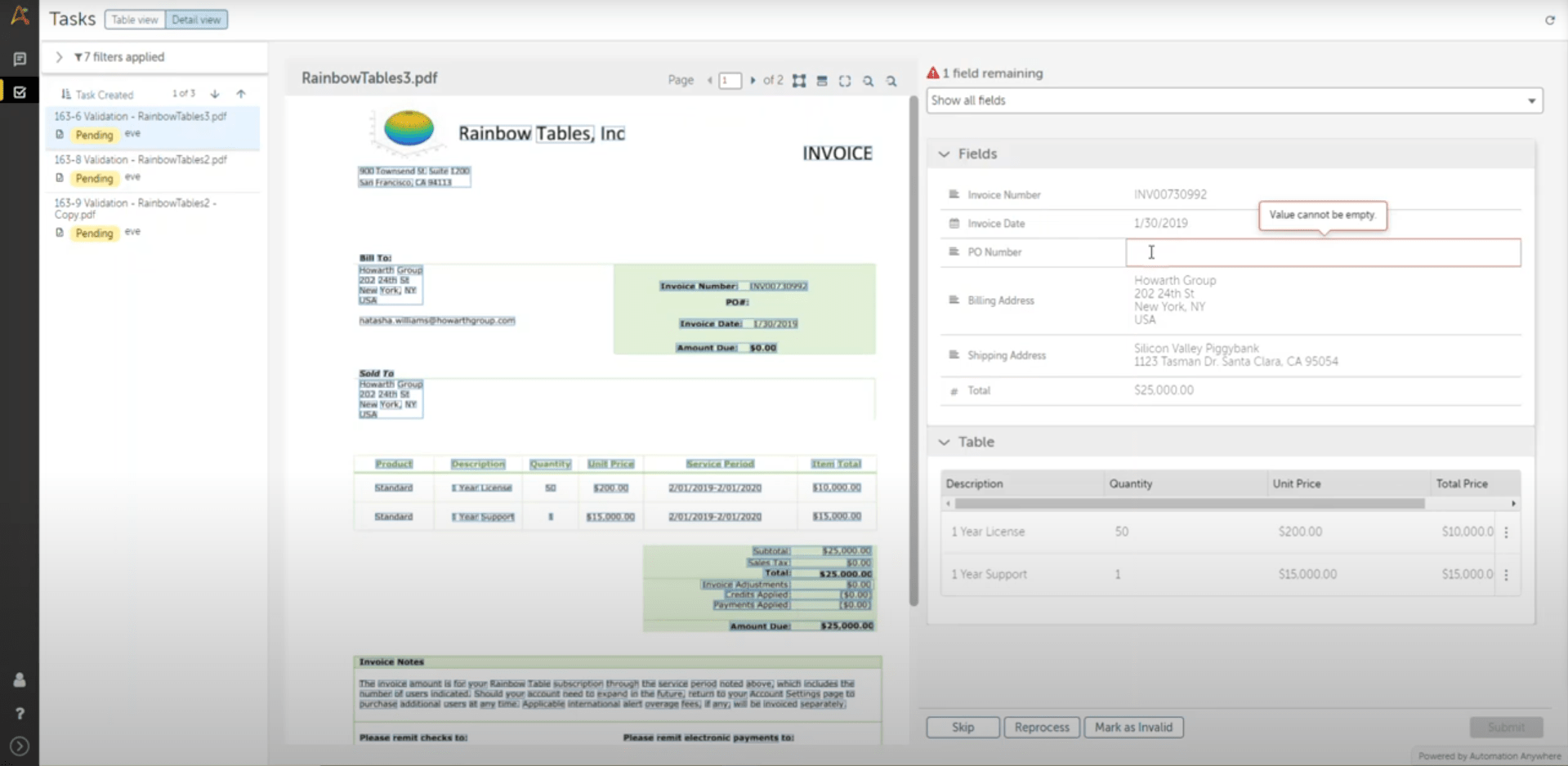Select next task with the down arrow

pyautogui.click(x=215, y=94)
